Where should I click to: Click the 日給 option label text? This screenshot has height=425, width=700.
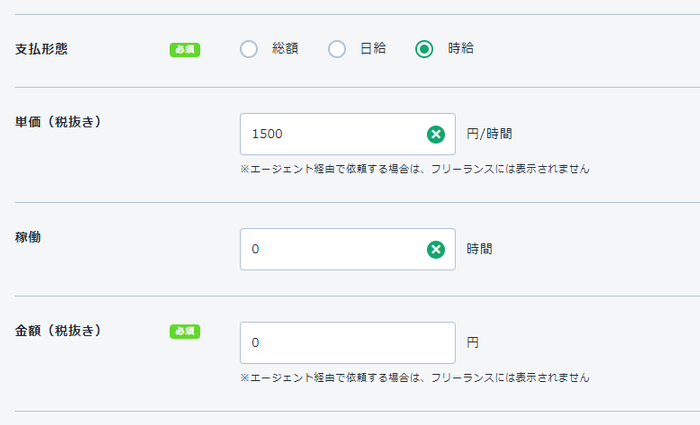click(373, 49)
